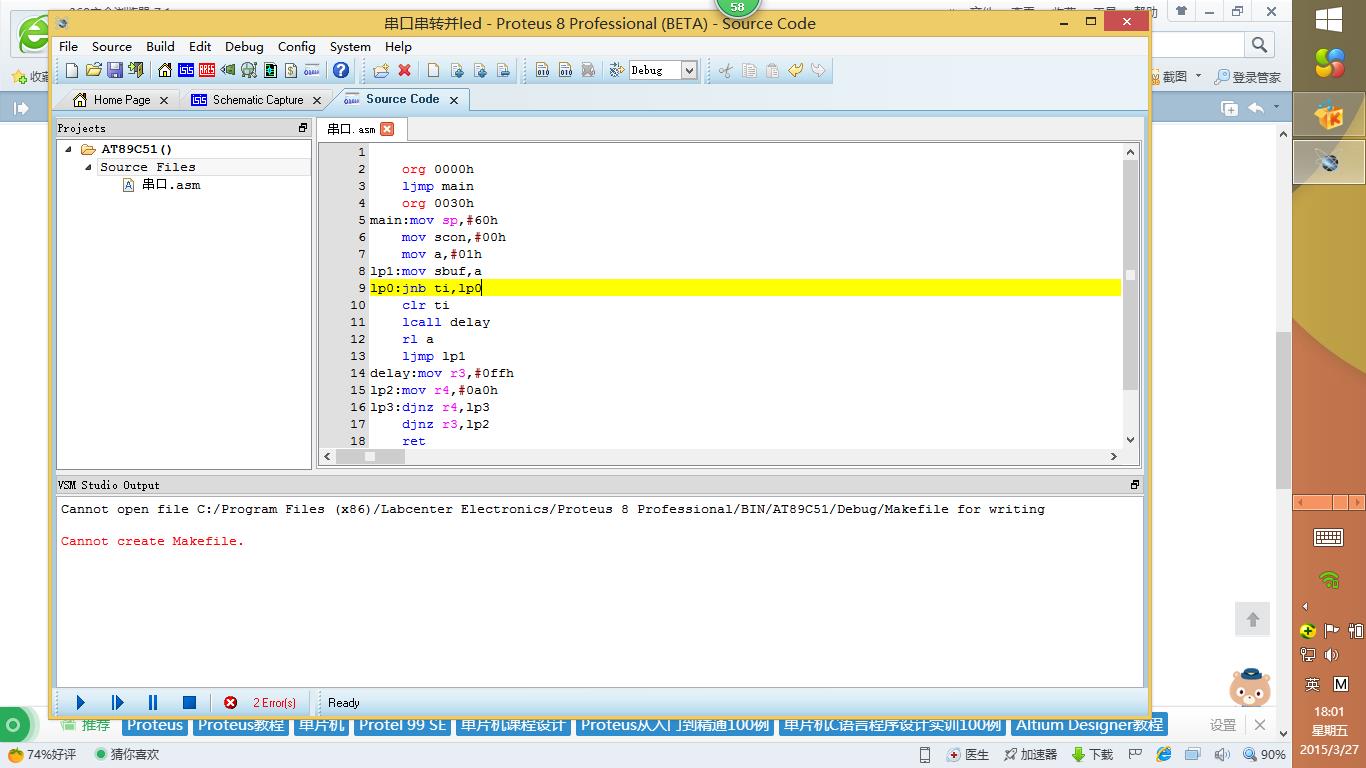
Task: Click the Open Project folder icon
Action: point(93,70)
